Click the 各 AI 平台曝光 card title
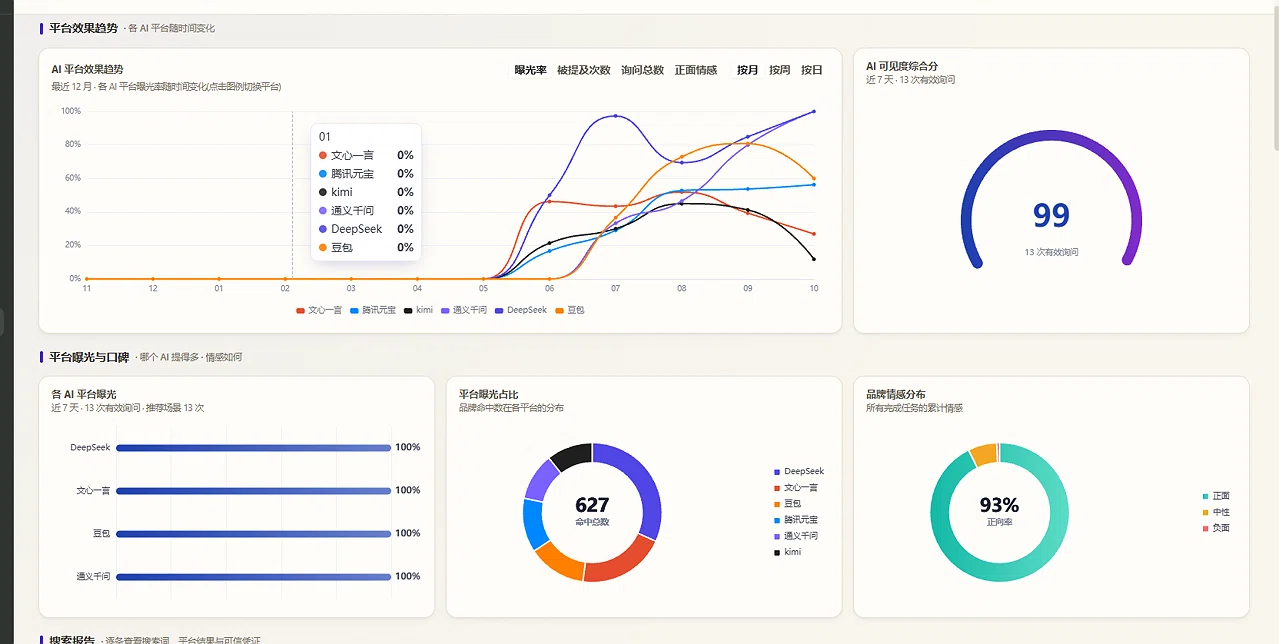 pos(83,394)
